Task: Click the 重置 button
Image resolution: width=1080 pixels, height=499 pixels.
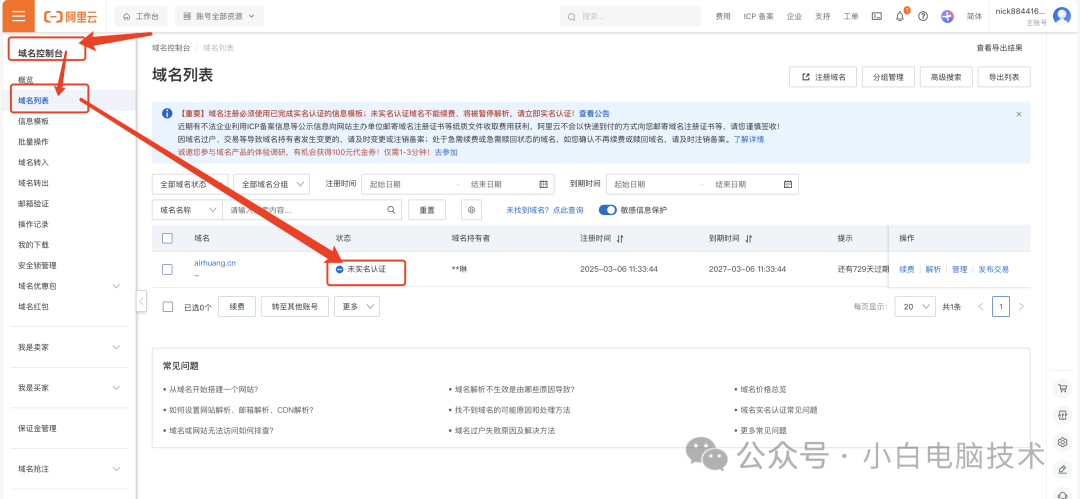Action: coord(427,210)
